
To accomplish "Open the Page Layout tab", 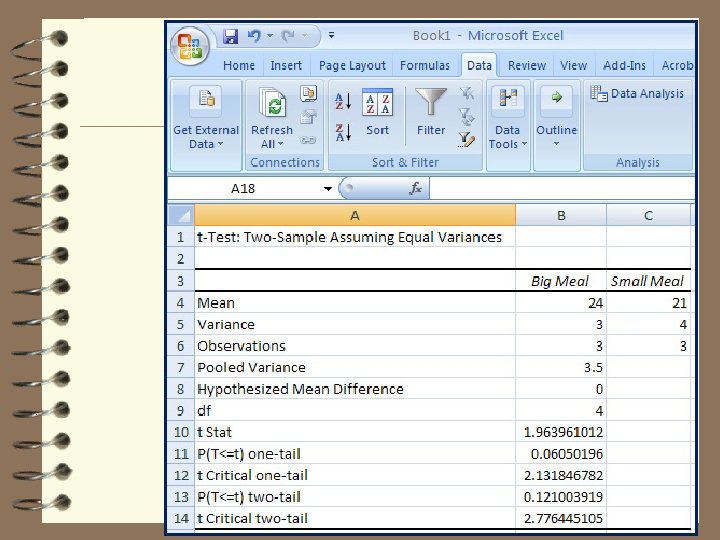I will [352, 66].
